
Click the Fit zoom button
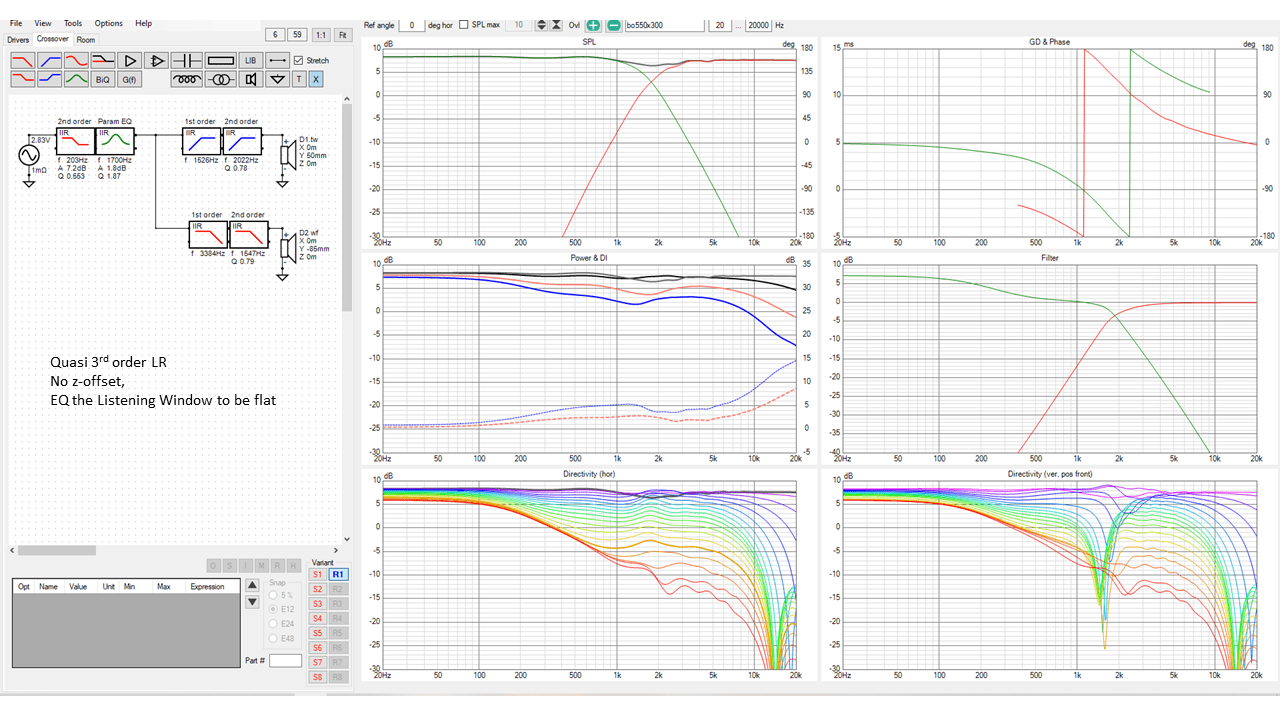click(x=343, y=34)
